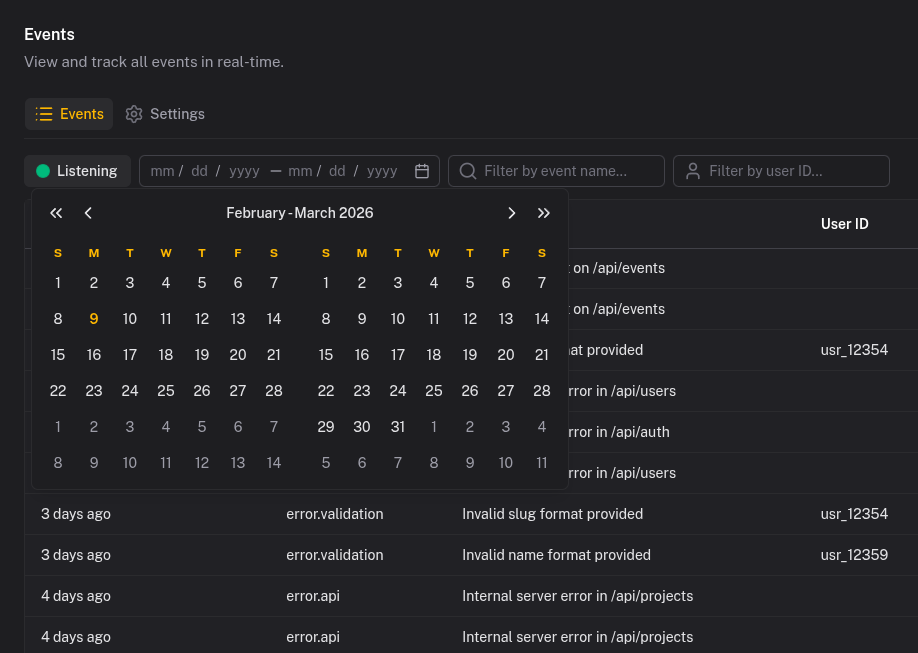Select March 15 in the right calendar
Viewport: 918px width, 653px height.
[326, 355]
